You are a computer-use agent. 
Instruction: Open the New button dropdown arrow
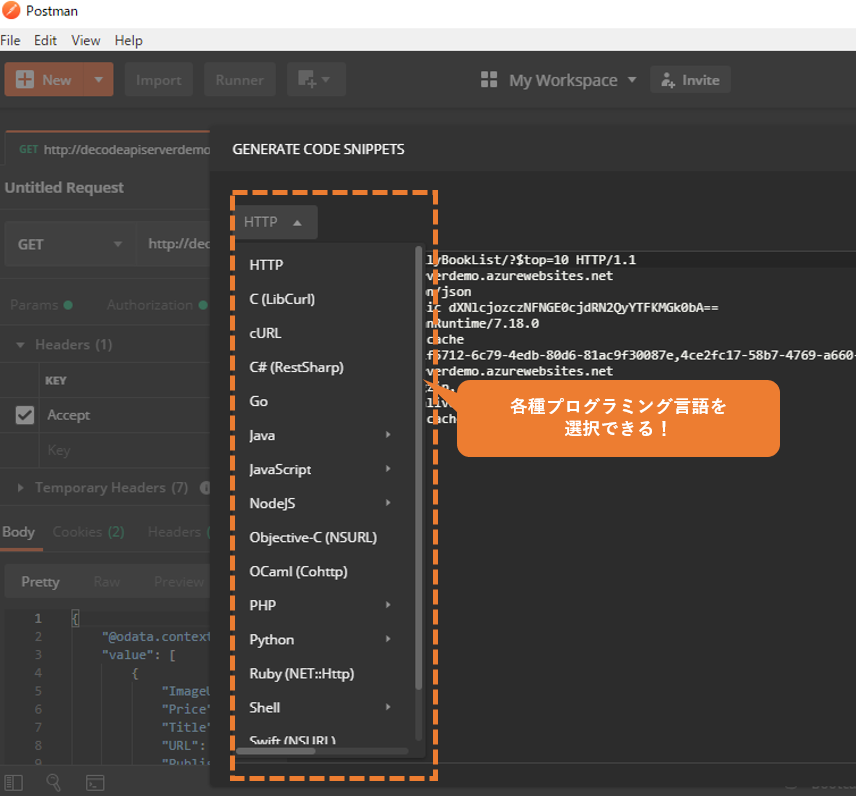coord(98,80)
